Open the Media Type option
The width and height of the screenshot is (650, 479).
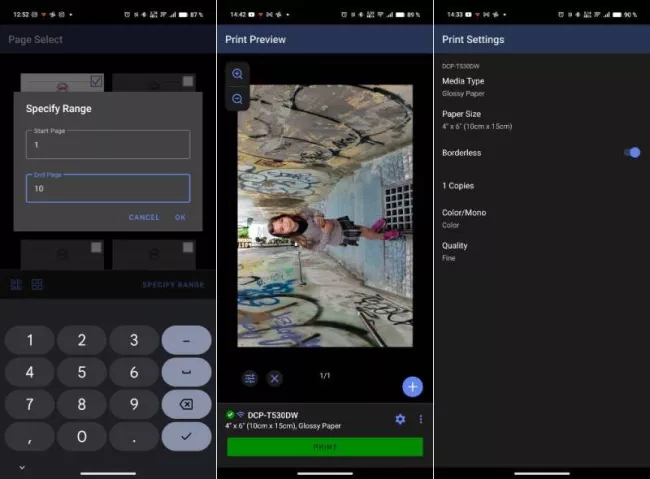click(463, 86)
